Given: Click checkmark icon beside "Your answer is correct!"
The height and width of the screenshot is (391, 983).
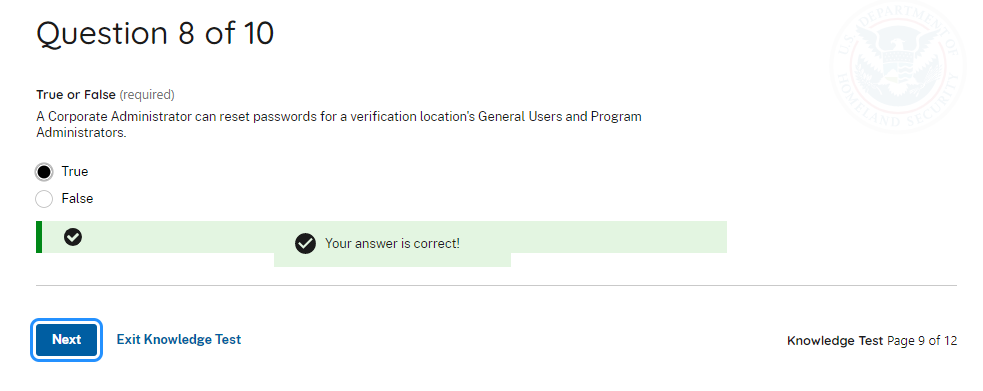Looking at the screenshot, I should (305, 243).
